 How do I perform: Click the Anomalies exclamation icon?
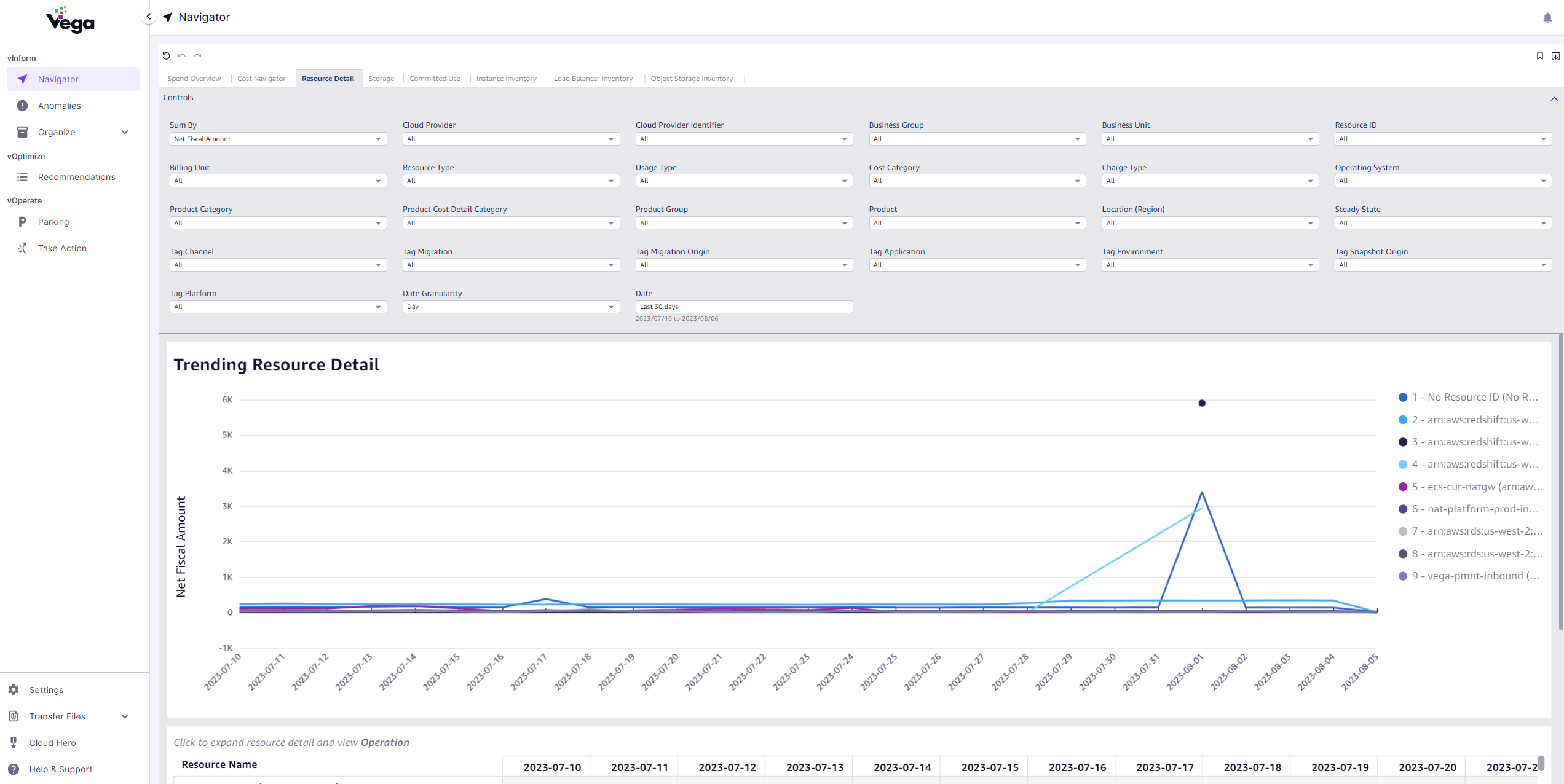click(x=23, y=106)
